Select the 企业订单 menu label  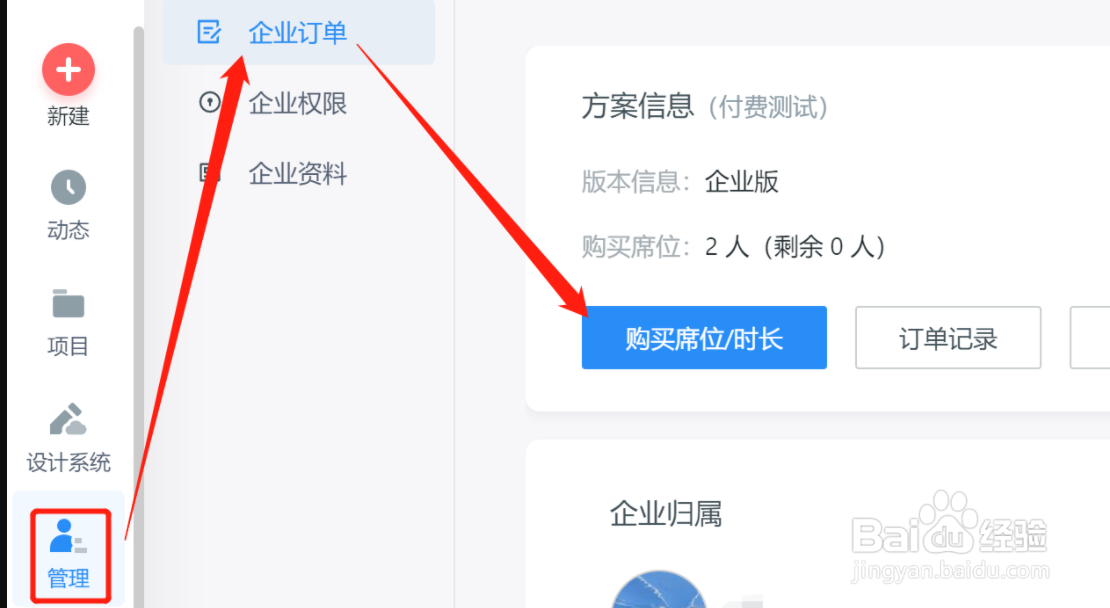[297, 33]
